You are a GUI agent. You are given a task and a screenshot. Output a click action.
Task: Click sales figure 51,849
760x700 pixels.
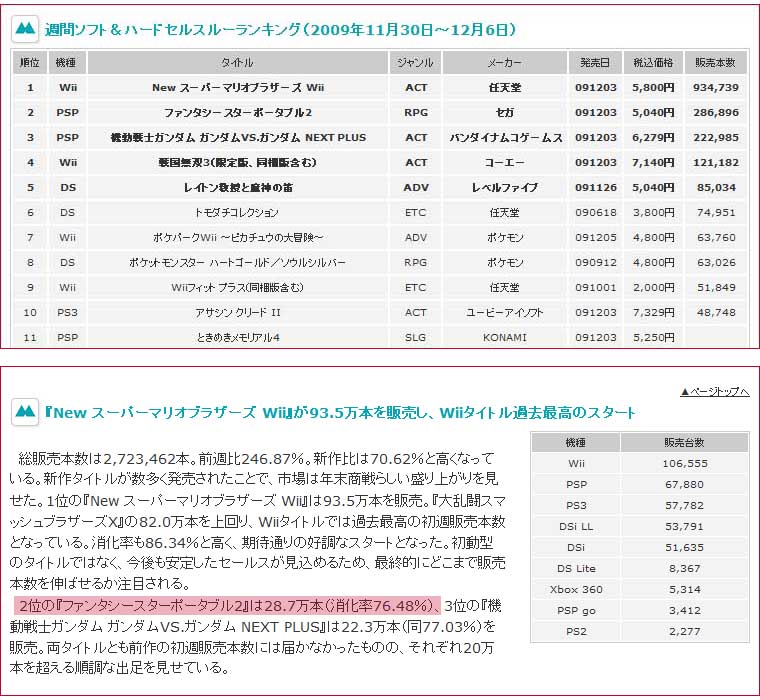716,287
